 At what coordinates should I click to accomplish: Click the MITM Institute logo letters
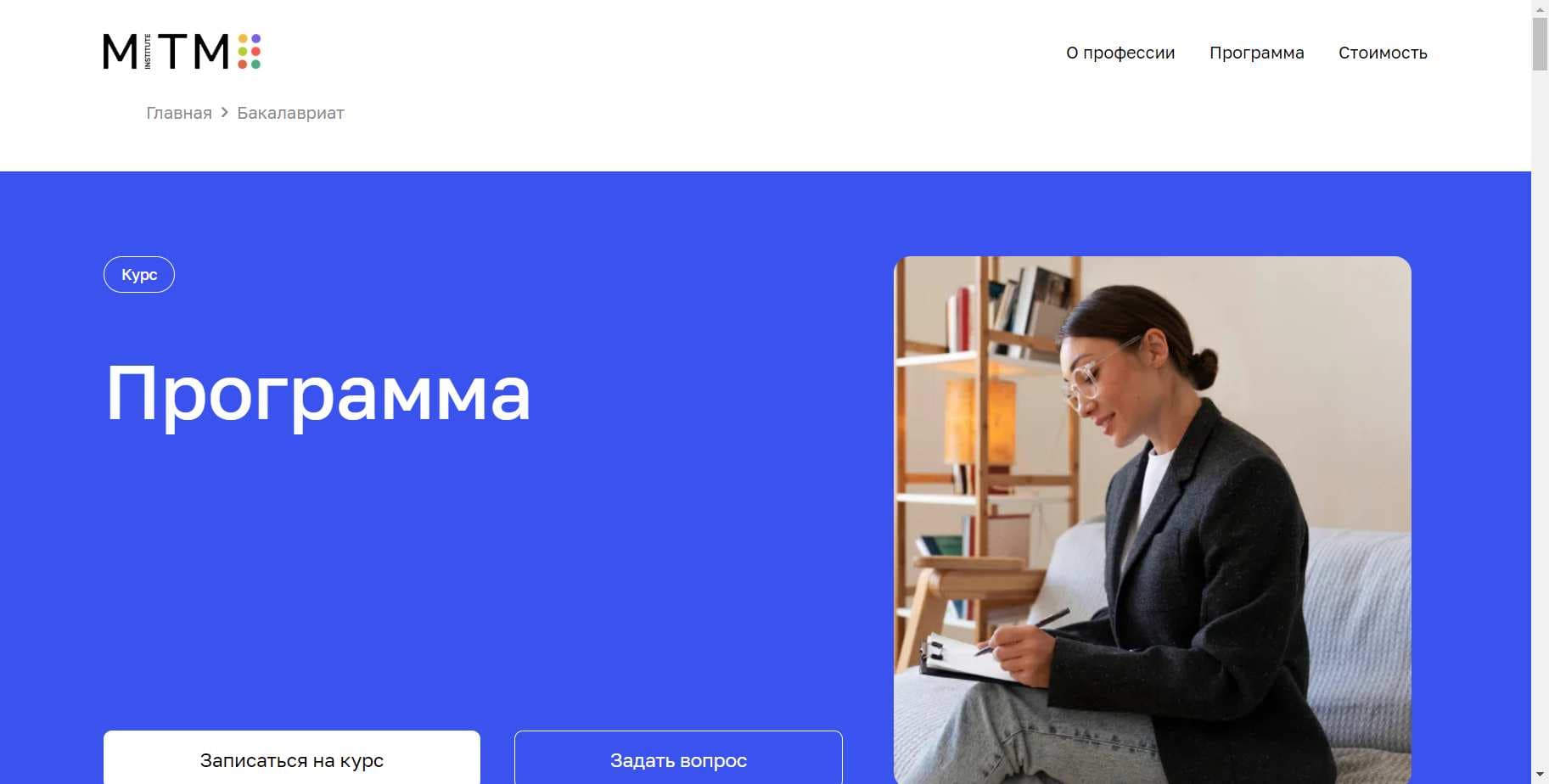tap(166, 51)
